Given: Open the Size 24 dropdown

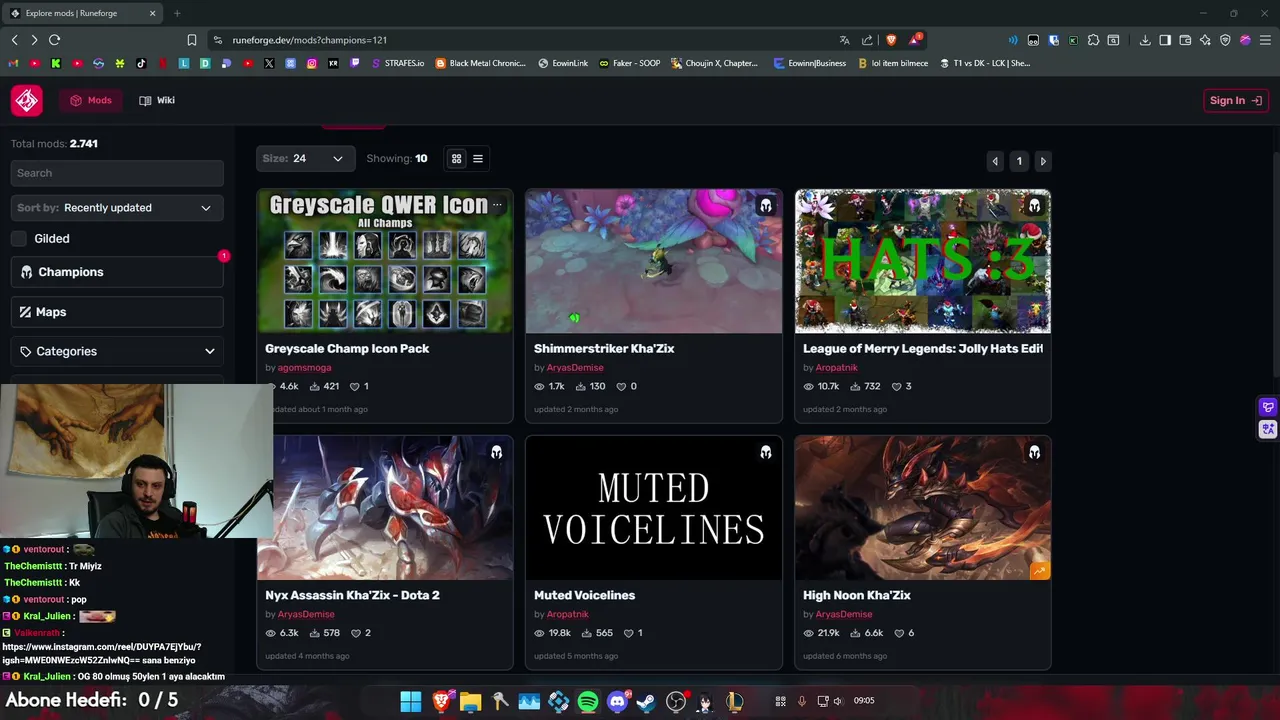Looking at the screenshot, I should [305, 158].
